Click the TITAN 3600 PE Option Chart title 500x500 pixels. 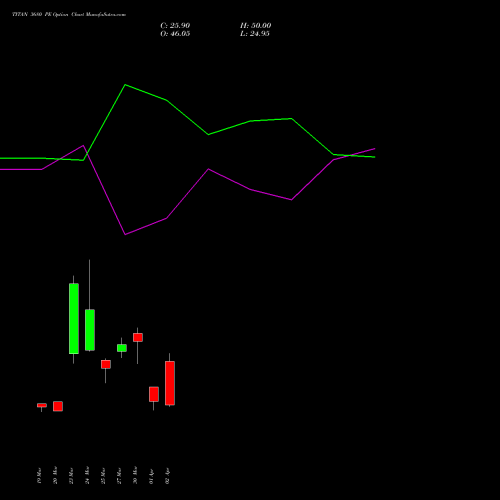(69, 15)
